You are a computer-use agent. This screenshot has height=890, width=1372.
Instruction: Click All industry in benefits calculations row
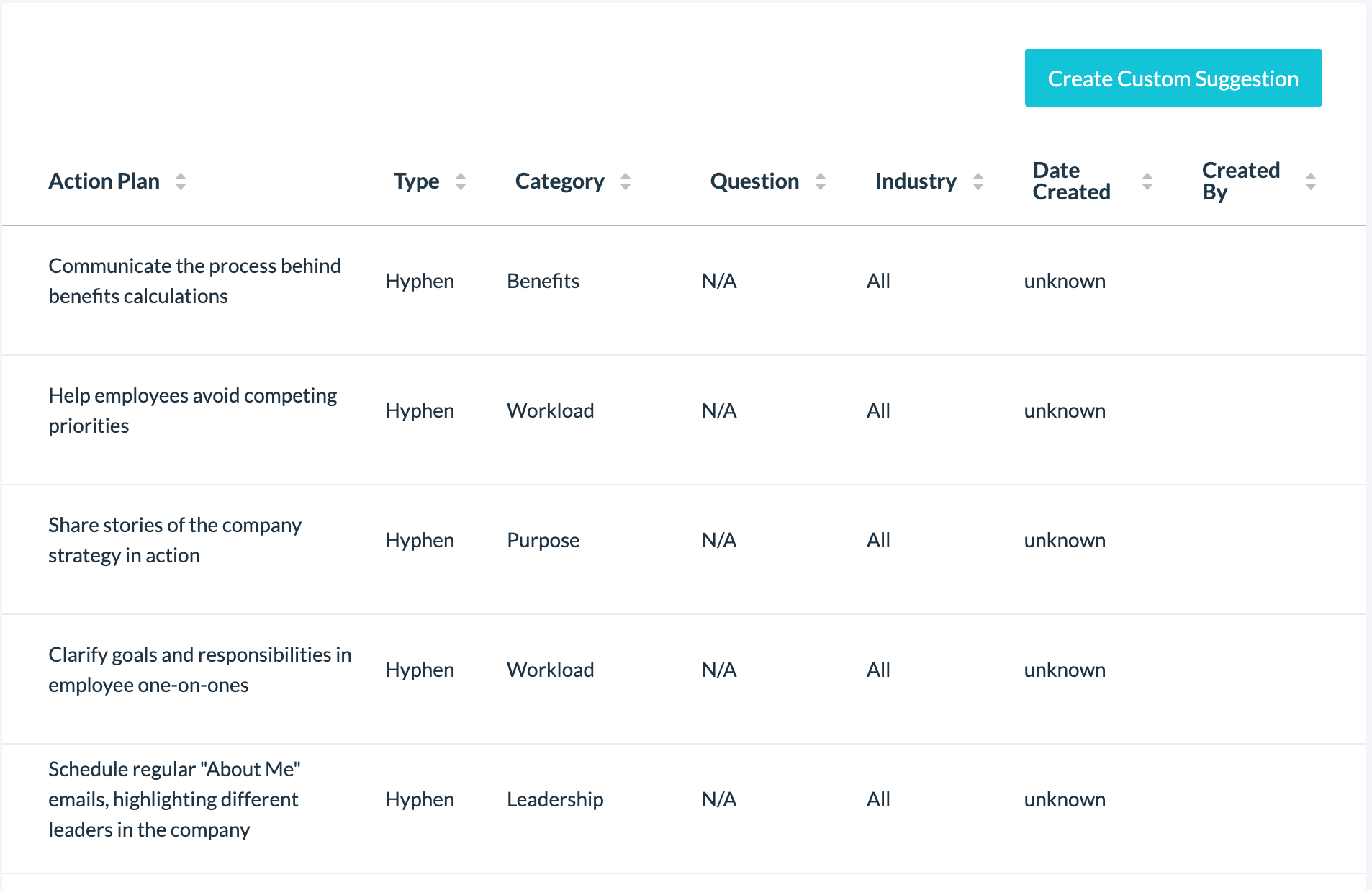(x=878, y=281)
